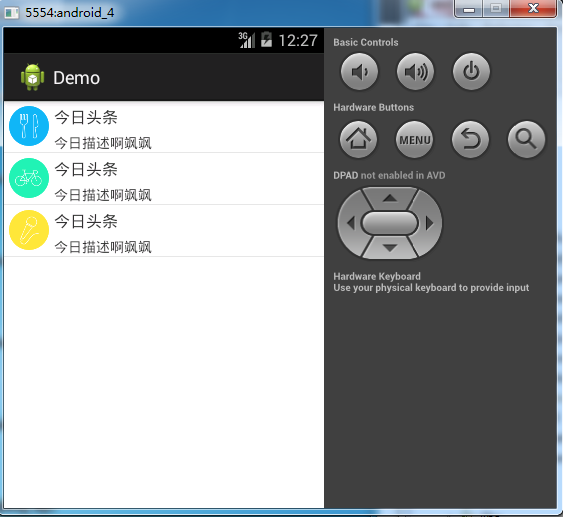The image size is (563, 517).
Task: Select the 今日头条 title beside fork icon
Action: (x=86, y=117)
